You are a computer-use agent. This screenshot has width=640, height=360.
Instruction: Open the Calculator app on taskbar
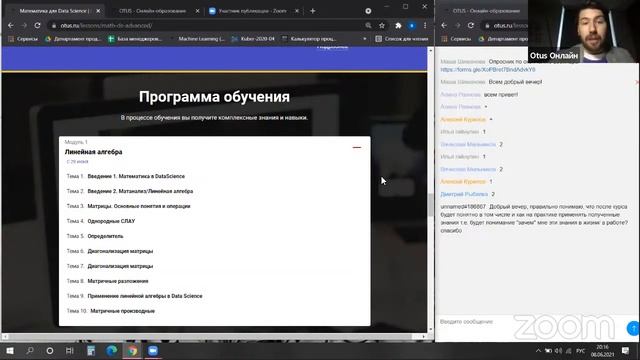(91, 351)
